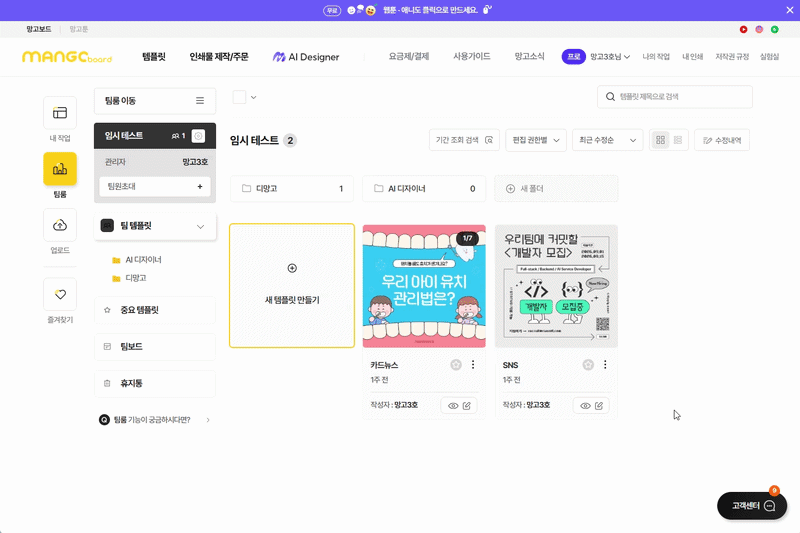Open the 최근 수정순 sort dropdown
The width and height of the screenshot is (800, 533).
(607, 140)
